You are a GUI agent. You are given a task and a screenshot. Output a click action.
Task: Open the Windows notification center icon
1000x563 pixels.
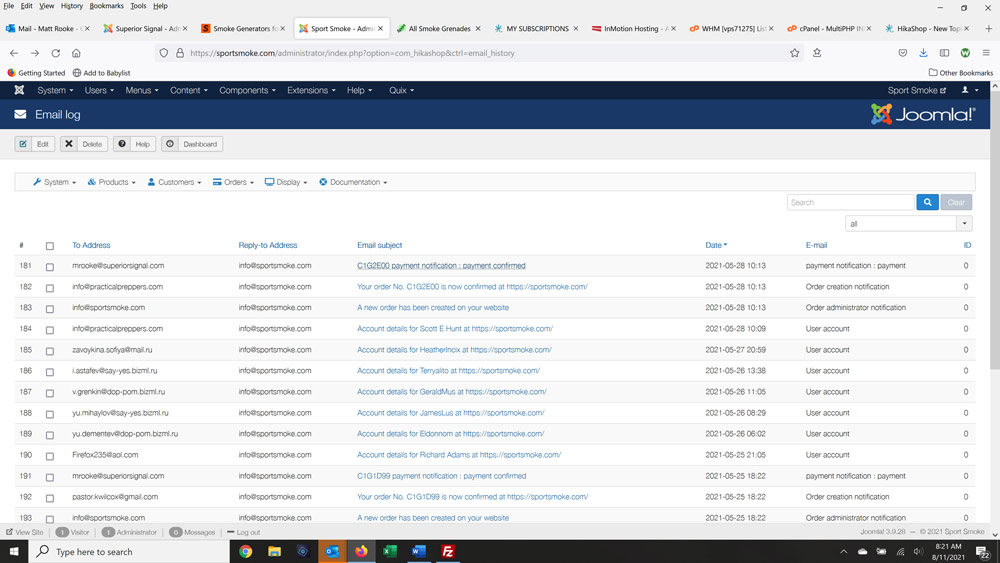983,552
